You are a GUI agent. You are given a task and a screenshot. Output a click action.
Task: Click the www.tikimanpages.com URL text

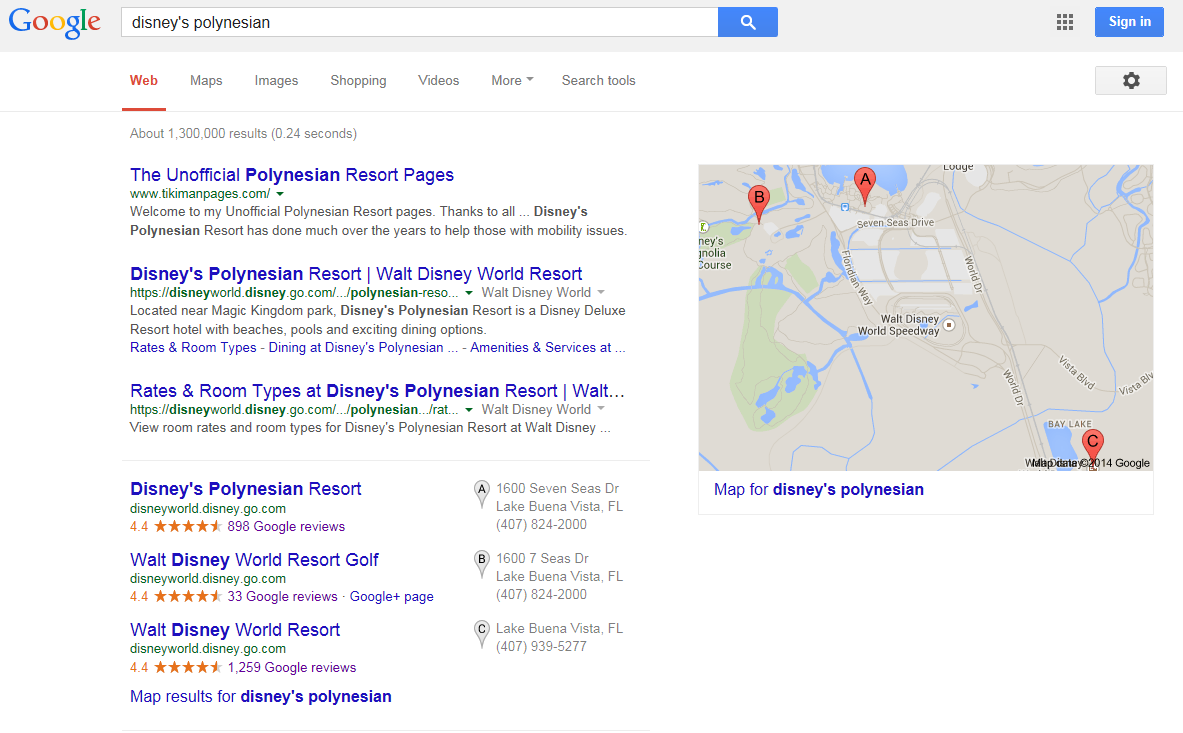(200, 194)
